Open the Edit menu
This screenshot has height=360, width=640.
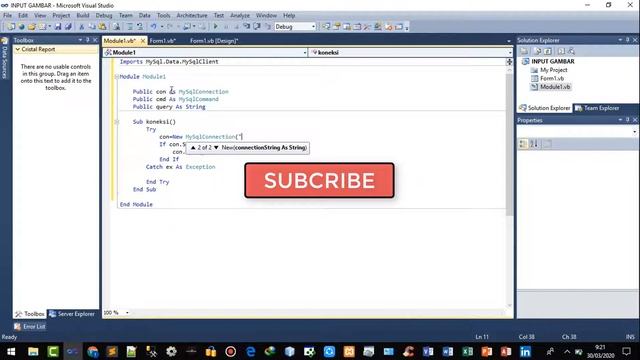point(23,16)
